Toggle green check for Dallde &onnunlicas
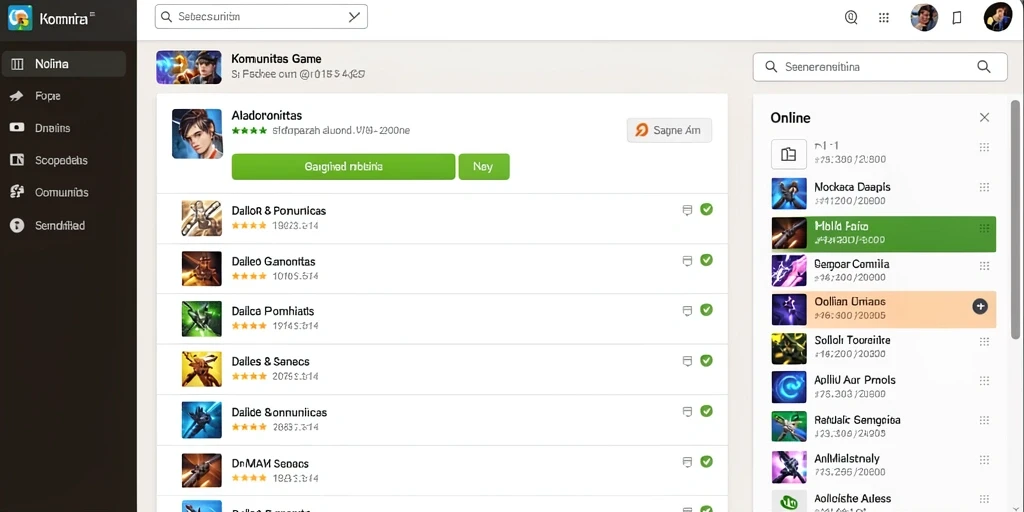Screen dimensions: 1024x512 point(706,411)
